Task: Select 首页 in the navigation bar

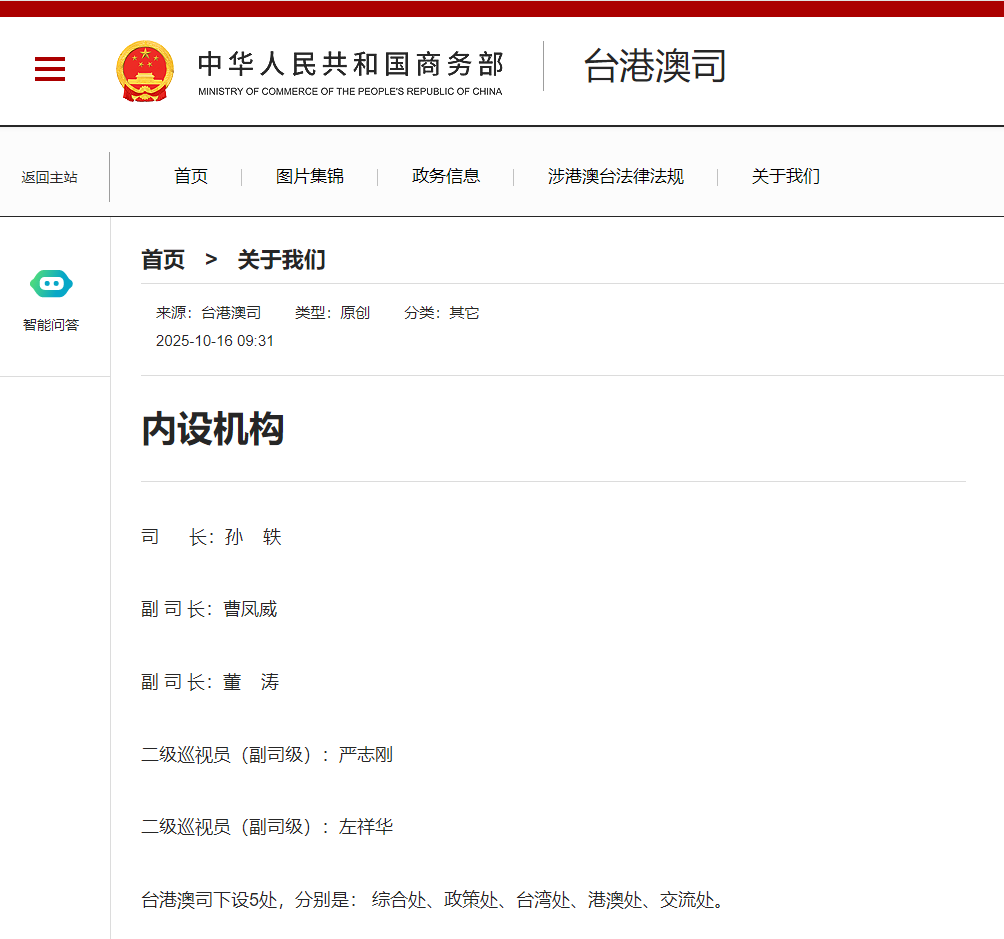Action: 191,176
